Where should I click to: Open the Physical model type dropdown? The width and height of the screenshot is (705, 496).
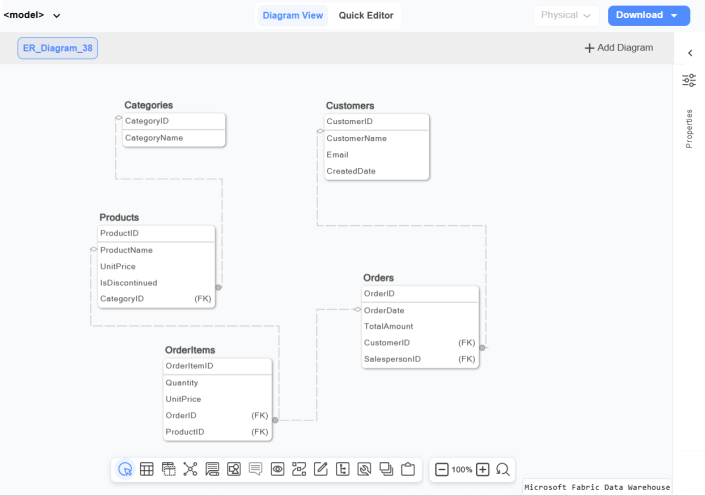566,15
